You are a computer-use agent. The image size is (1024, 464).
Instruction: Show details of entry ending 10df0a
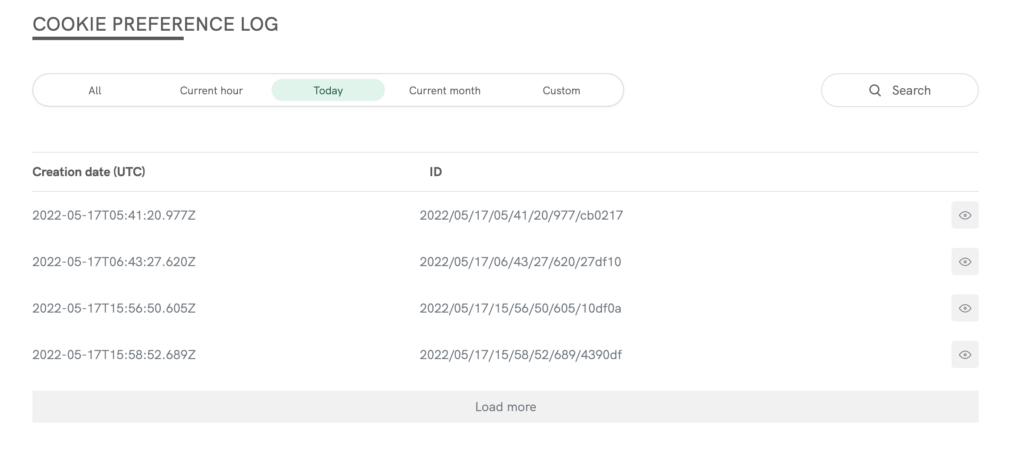coord(964,308)
